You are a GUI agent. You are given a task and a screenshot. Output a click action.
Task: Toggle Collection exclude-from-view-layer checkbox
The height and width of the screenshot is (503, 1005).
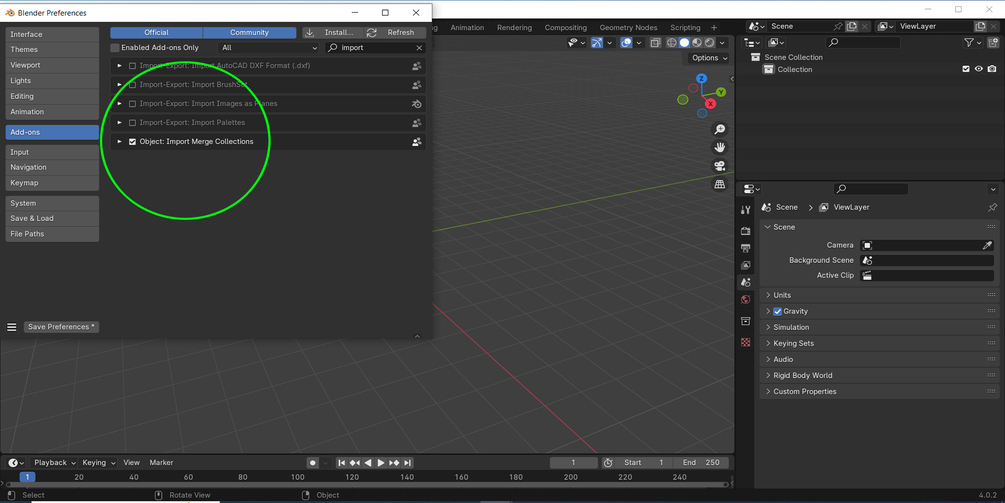click(966, 69)
